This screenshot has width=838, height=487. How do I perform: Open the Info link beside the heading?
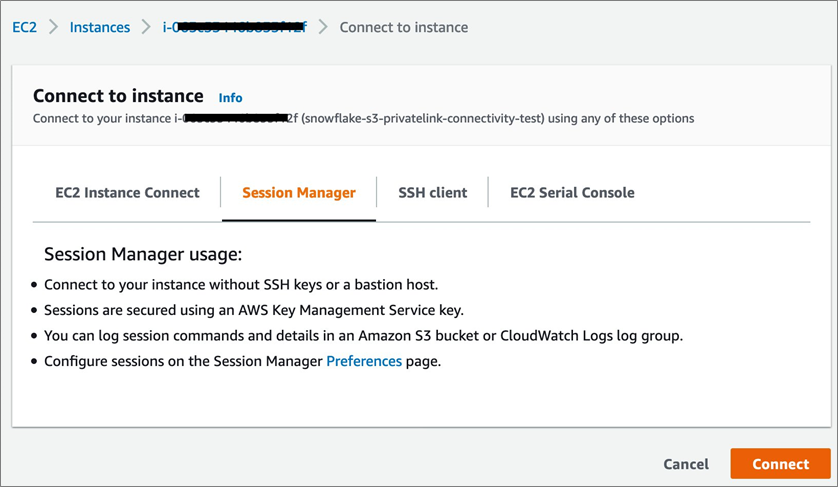point(230,97)
